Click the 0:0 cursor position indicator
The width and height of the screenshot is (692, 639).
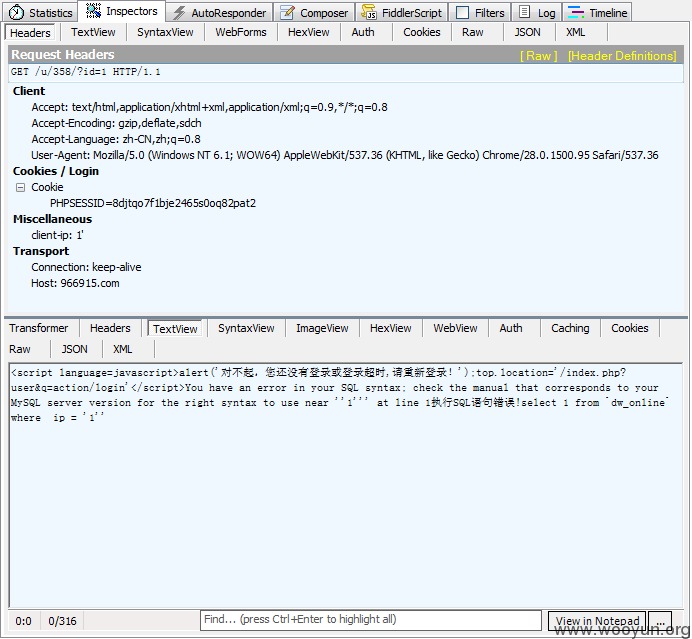[x=23, y=621]
